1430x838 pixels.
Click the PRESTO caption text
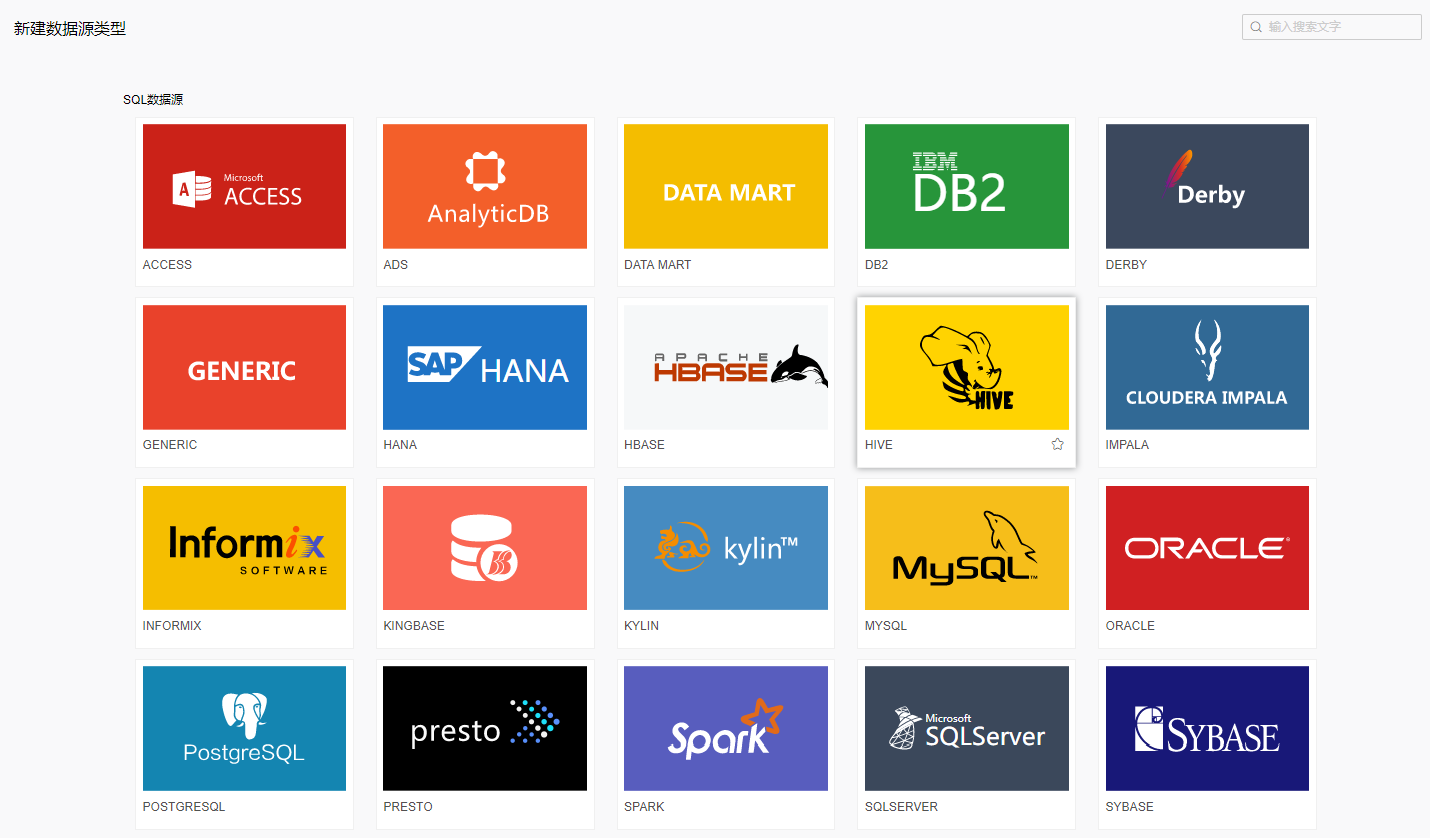pyautogui.click(x=408, y=807)
